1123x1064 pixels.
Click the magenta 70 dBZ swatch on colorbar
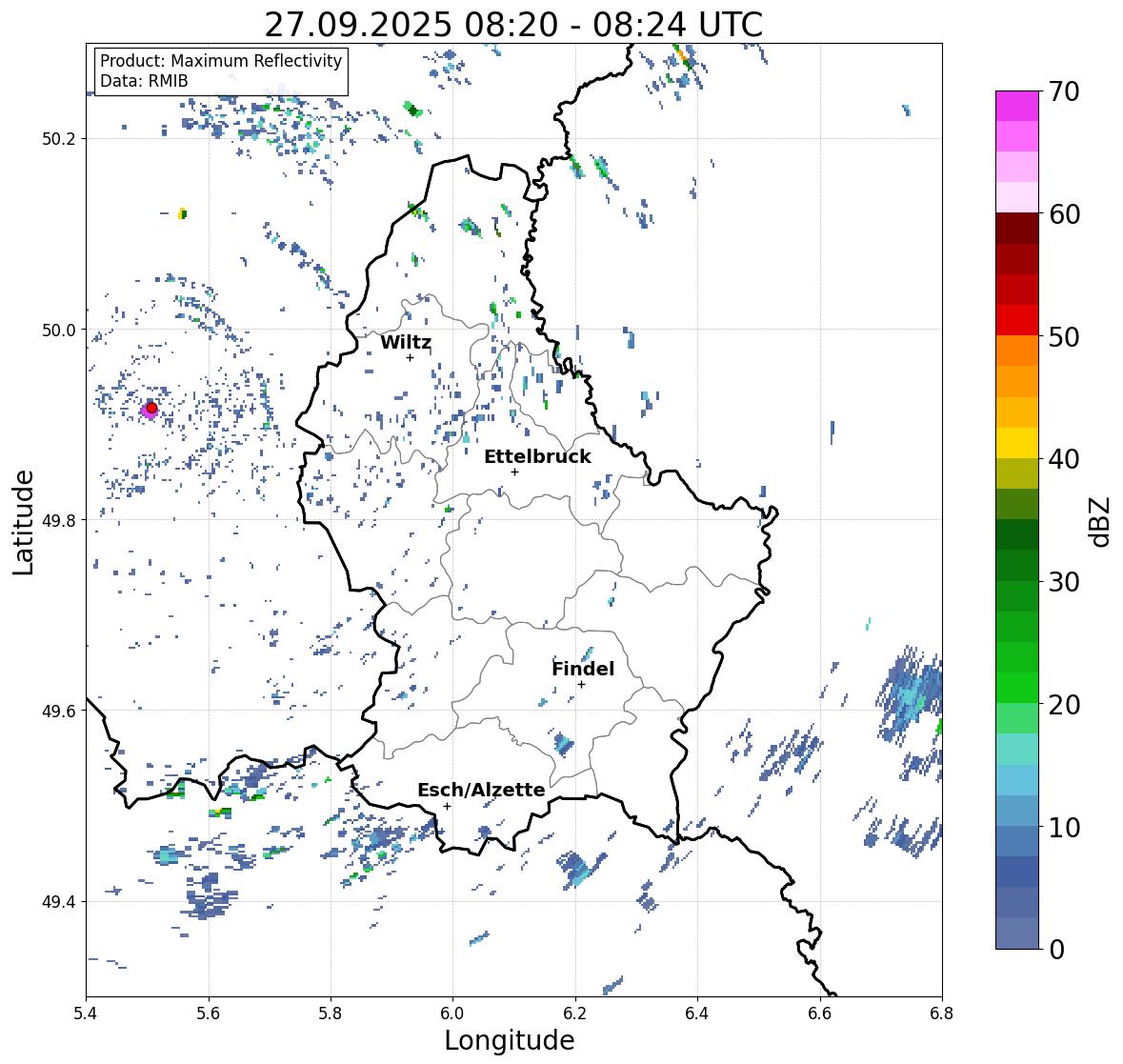click(1017, 106)
